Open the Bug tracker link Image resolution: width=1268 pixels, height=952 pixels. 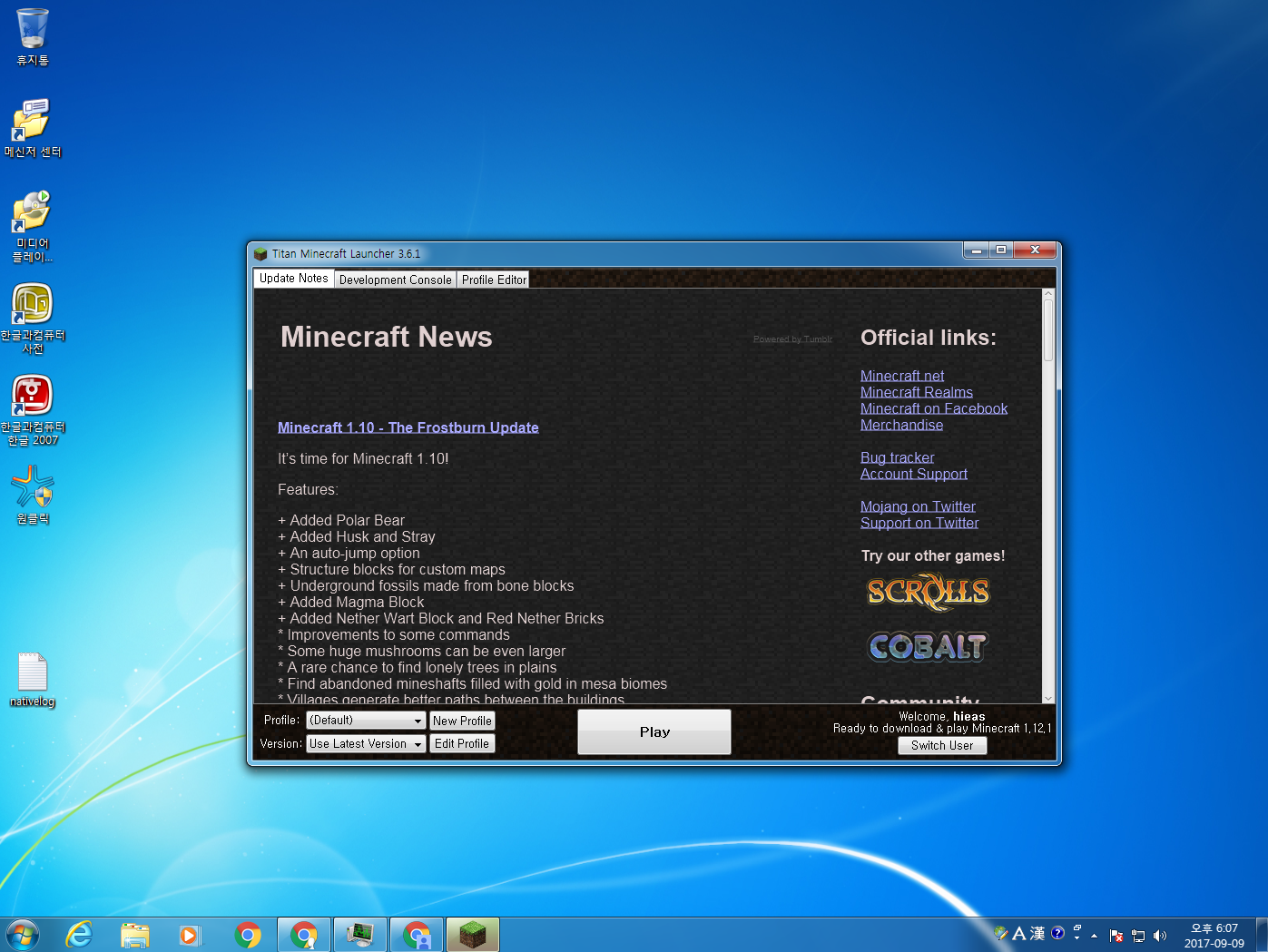(897, 457)
